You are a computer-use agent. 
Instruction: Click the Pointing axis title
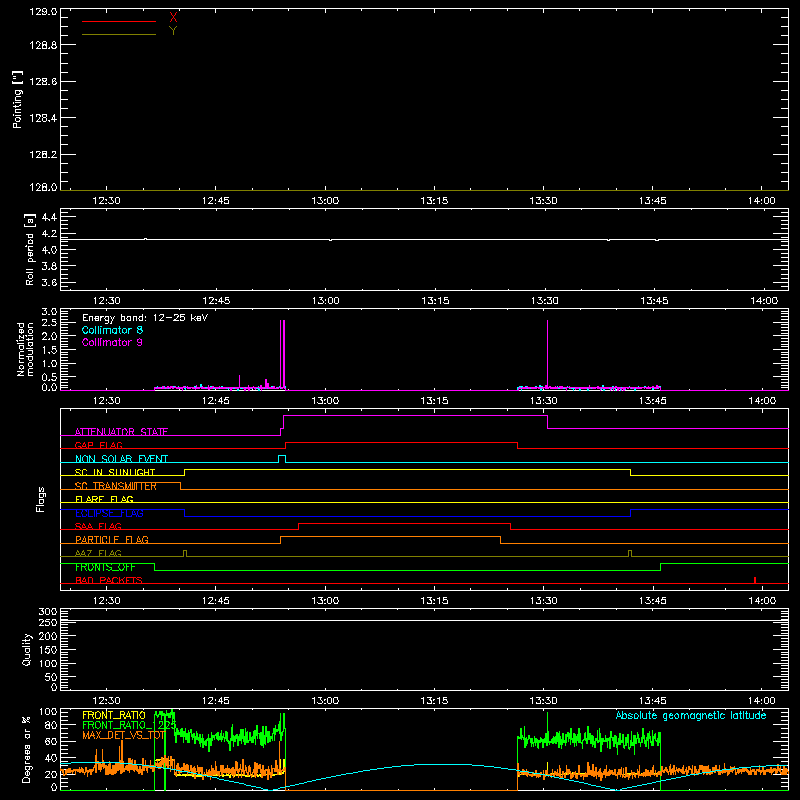pyautogui.click(x=17, y=99)
